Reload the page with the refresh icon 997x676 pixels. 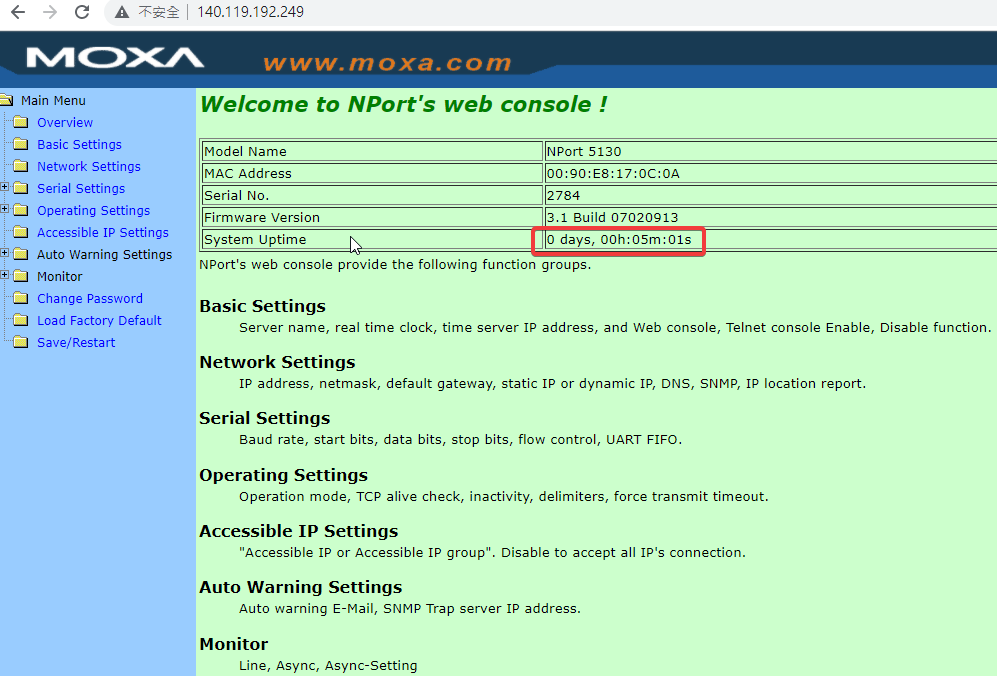pos(82,12)
